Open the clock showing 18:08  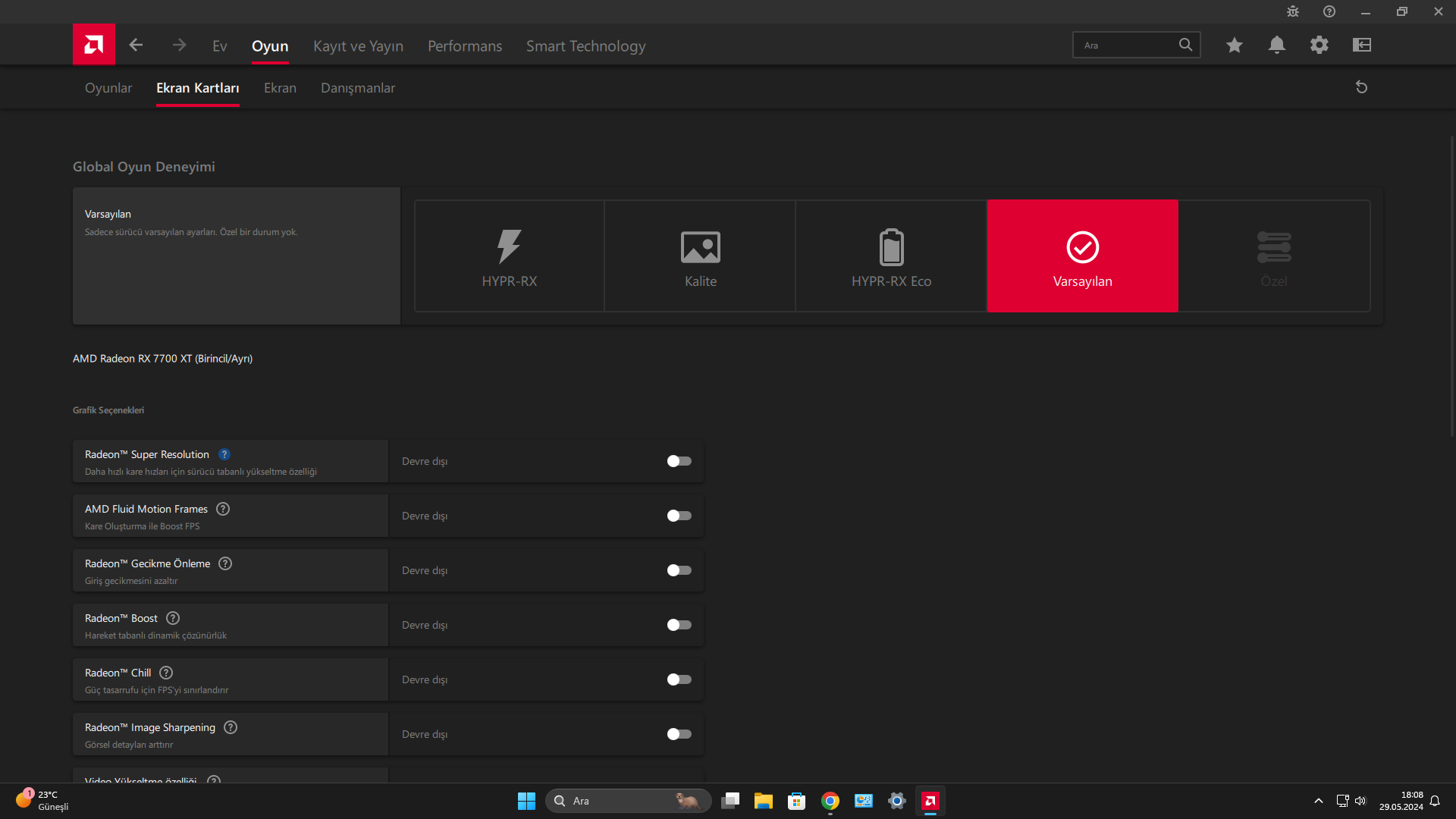[x=1401, y=801]
